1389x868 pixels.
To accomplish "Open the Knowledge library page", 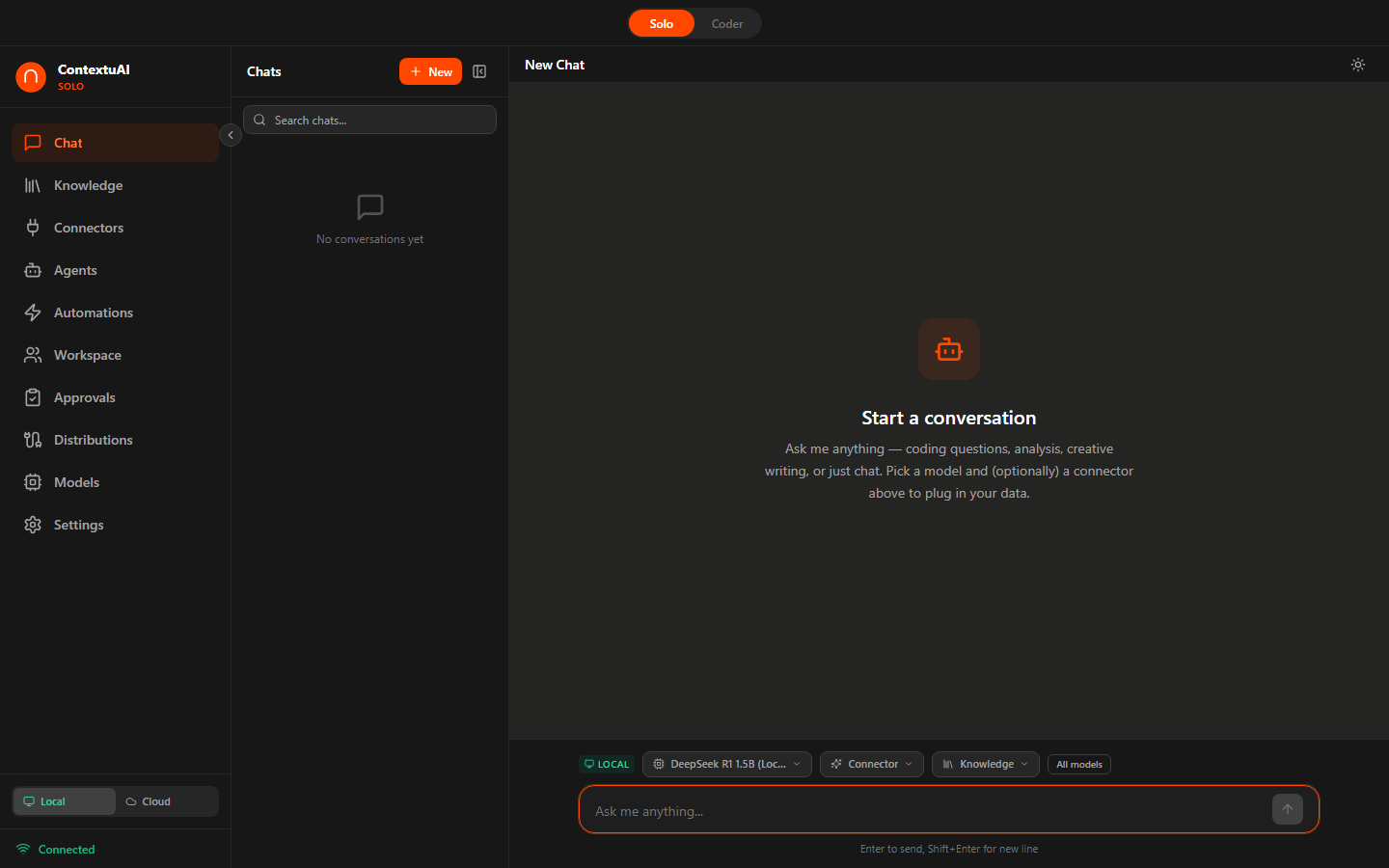I will pos(115,185).
